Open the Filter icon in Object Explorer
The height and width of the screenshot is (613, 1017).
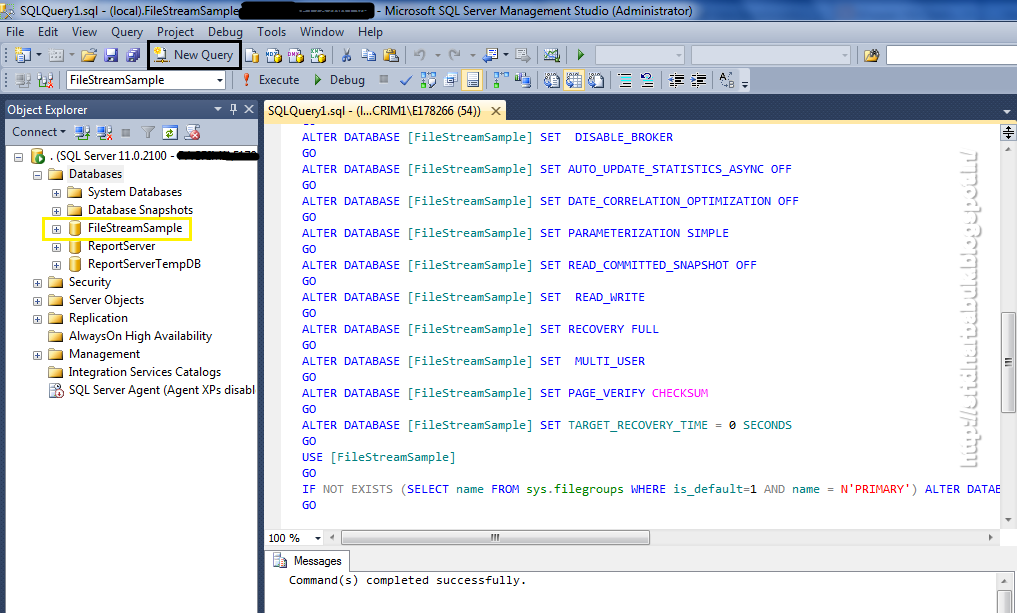pos(146,132)
